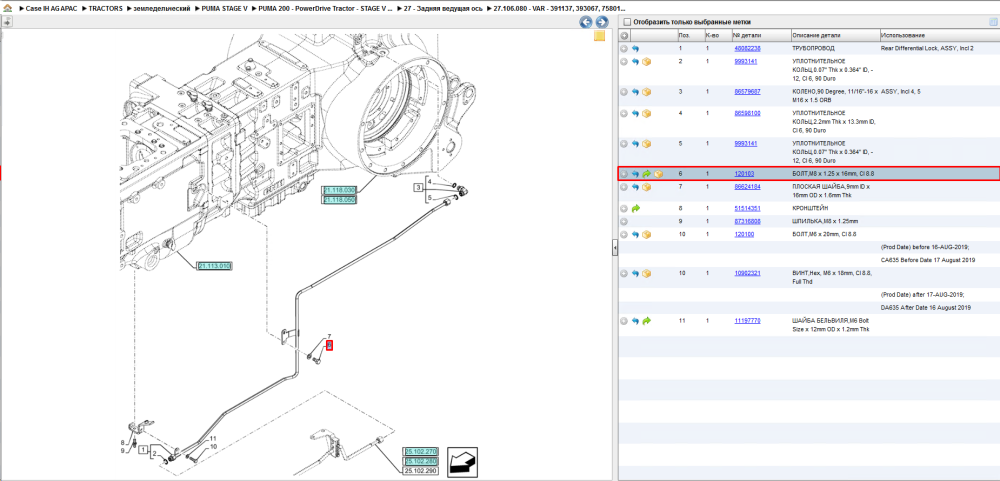Click the 'Case IH AG APAC' breadcrumb
The image size is (1000, 481).
coord(52,10)
